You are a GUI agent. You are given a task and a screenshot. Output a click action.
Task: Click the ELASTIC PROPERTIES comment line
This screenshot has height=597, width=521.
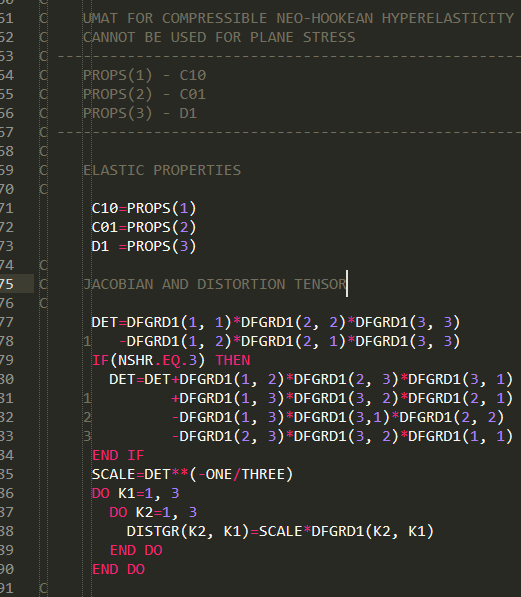pyautogui.click(x=162, y=170)
